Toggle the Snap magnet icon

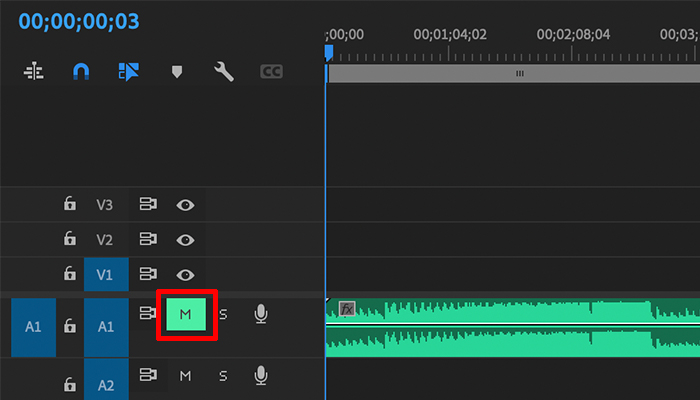(x=81, y=71)
